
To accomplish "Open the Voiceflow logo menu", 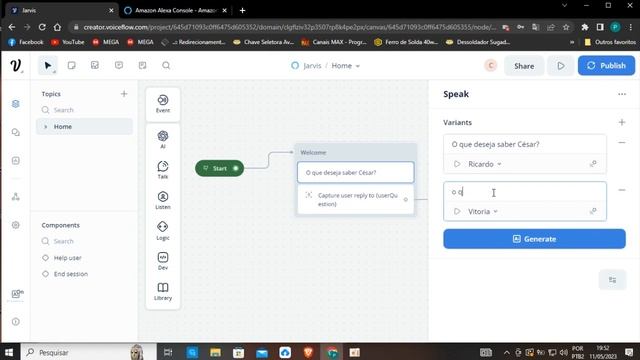I will point(16,66).
